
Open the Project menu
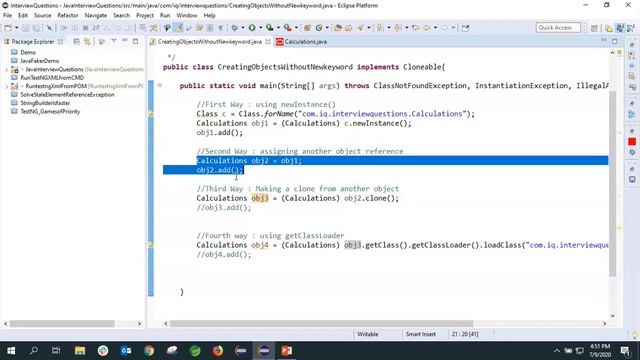click(x=144, y=15)
